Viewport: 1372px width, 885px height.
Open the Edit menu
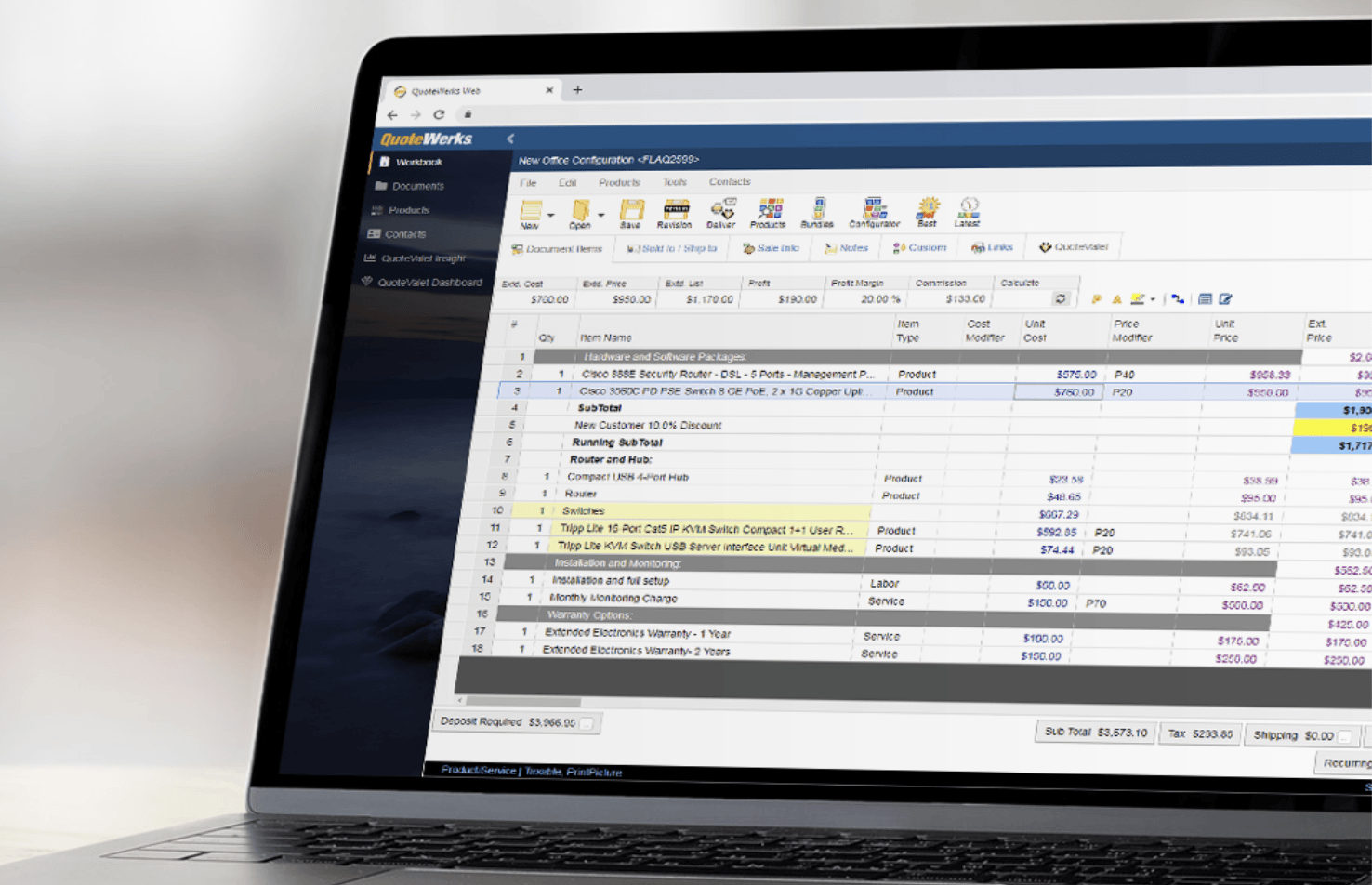567,183
